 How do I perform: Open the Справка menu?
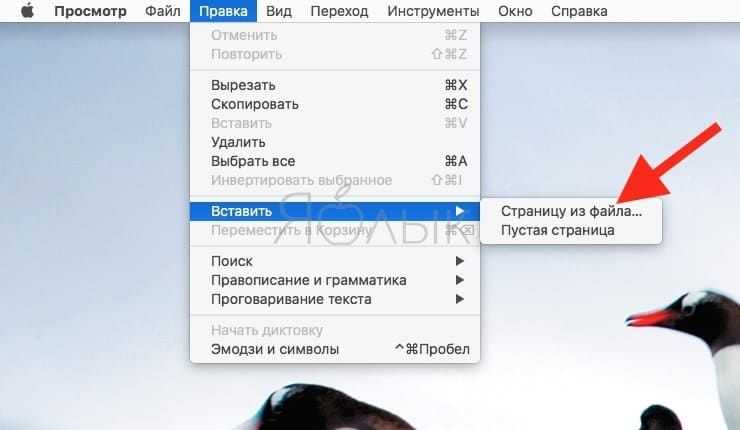(x=579, y=11)
